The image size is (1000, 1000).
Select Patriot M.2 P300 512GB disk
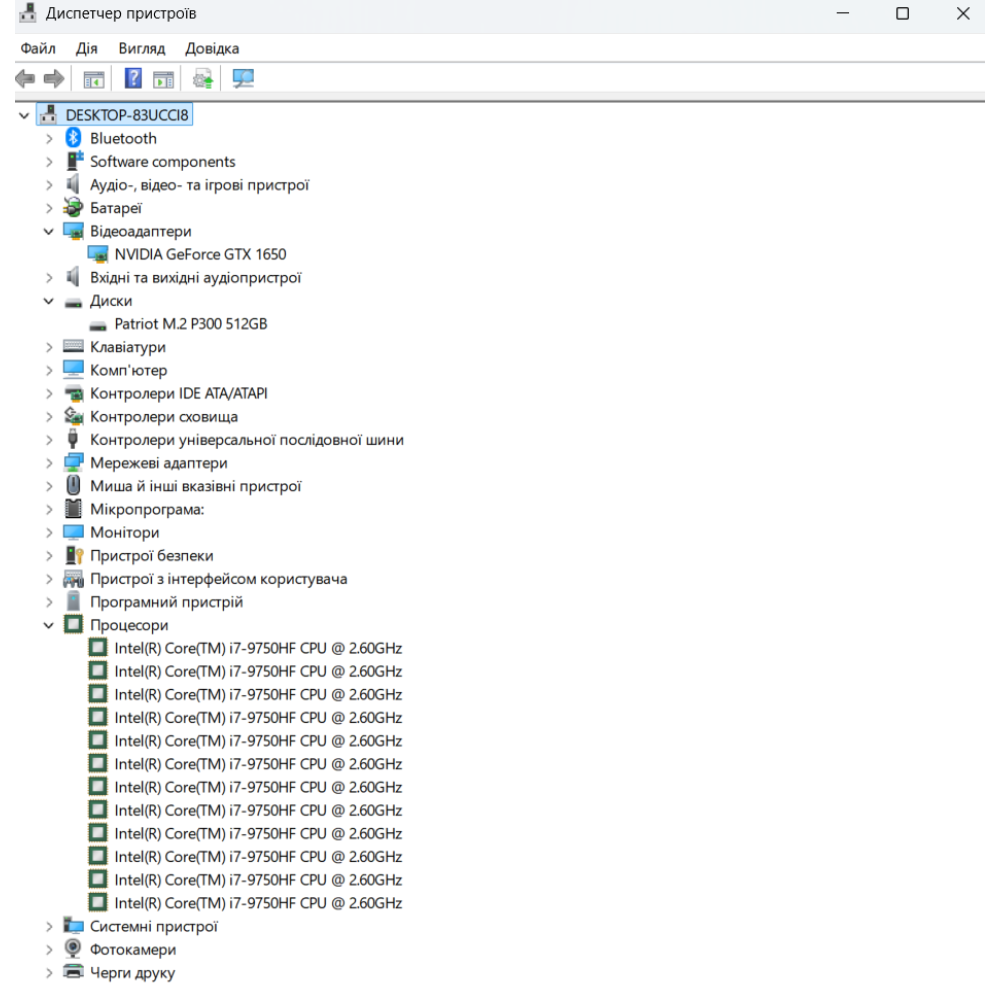[x=190, y=324]
